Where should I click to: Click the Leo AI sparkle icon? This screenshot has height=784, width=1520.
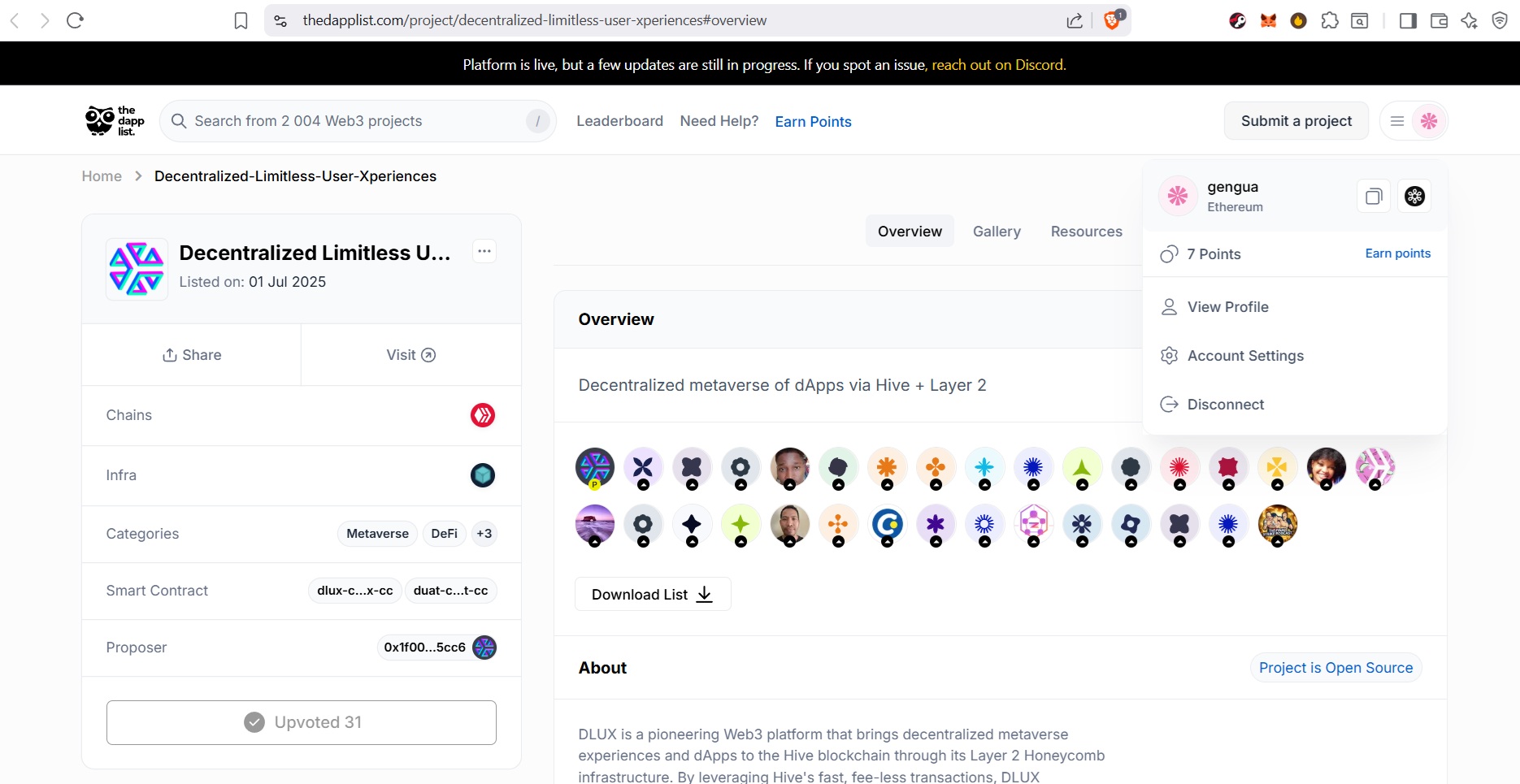1469,20
